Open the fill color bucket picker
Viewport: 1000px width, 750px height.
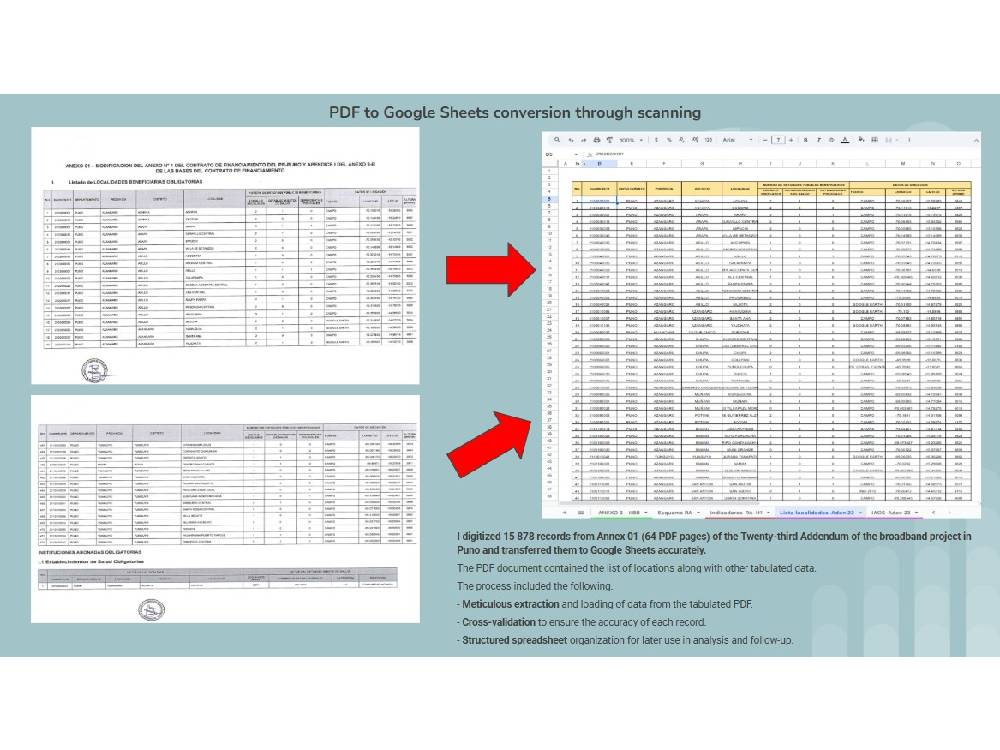click(861, 140)
